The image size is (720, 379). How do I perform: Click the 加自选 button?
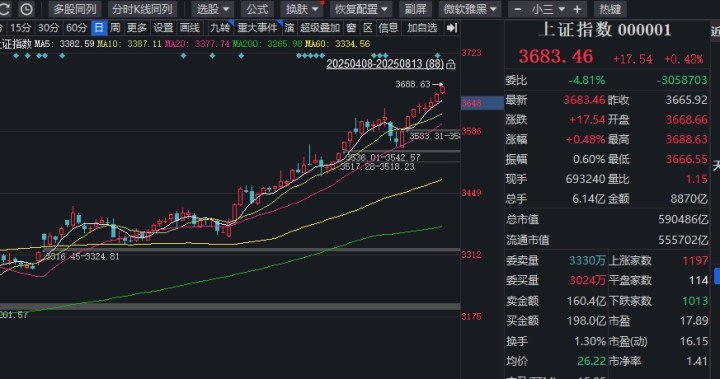pyautogui.click(x=422, y=28)
